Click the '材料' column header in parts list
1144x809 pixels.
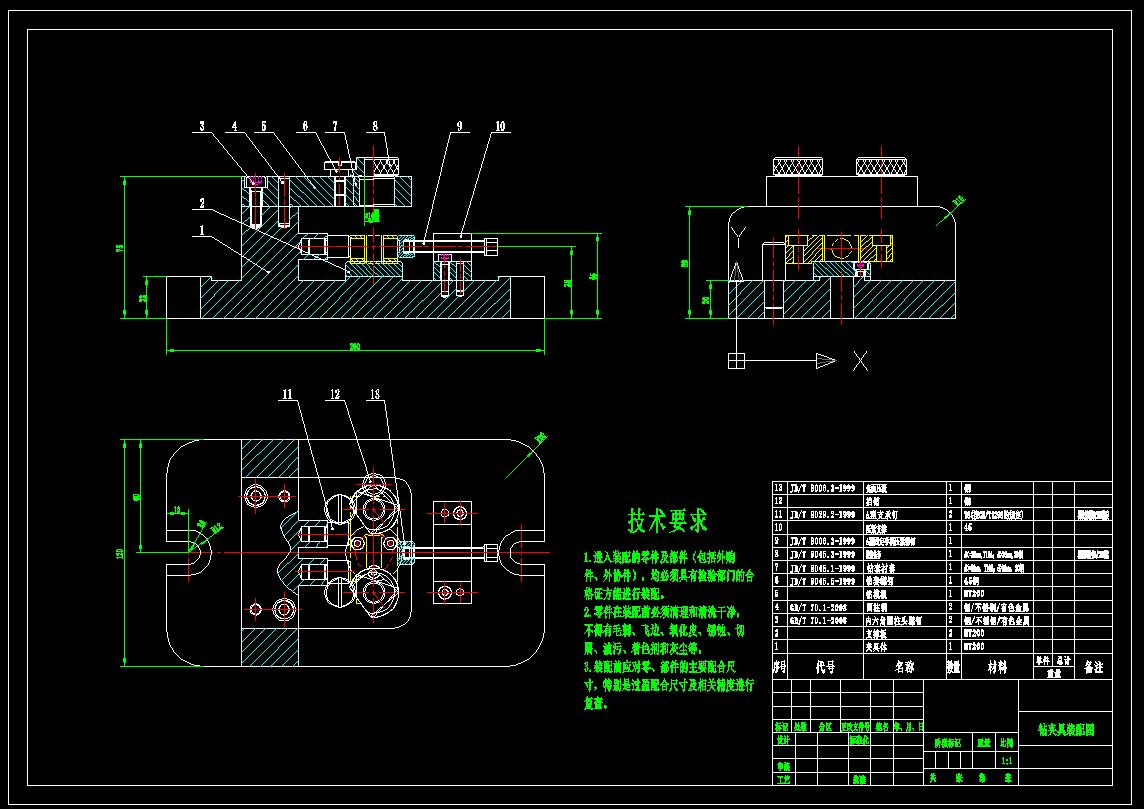(x=997, y=667)
